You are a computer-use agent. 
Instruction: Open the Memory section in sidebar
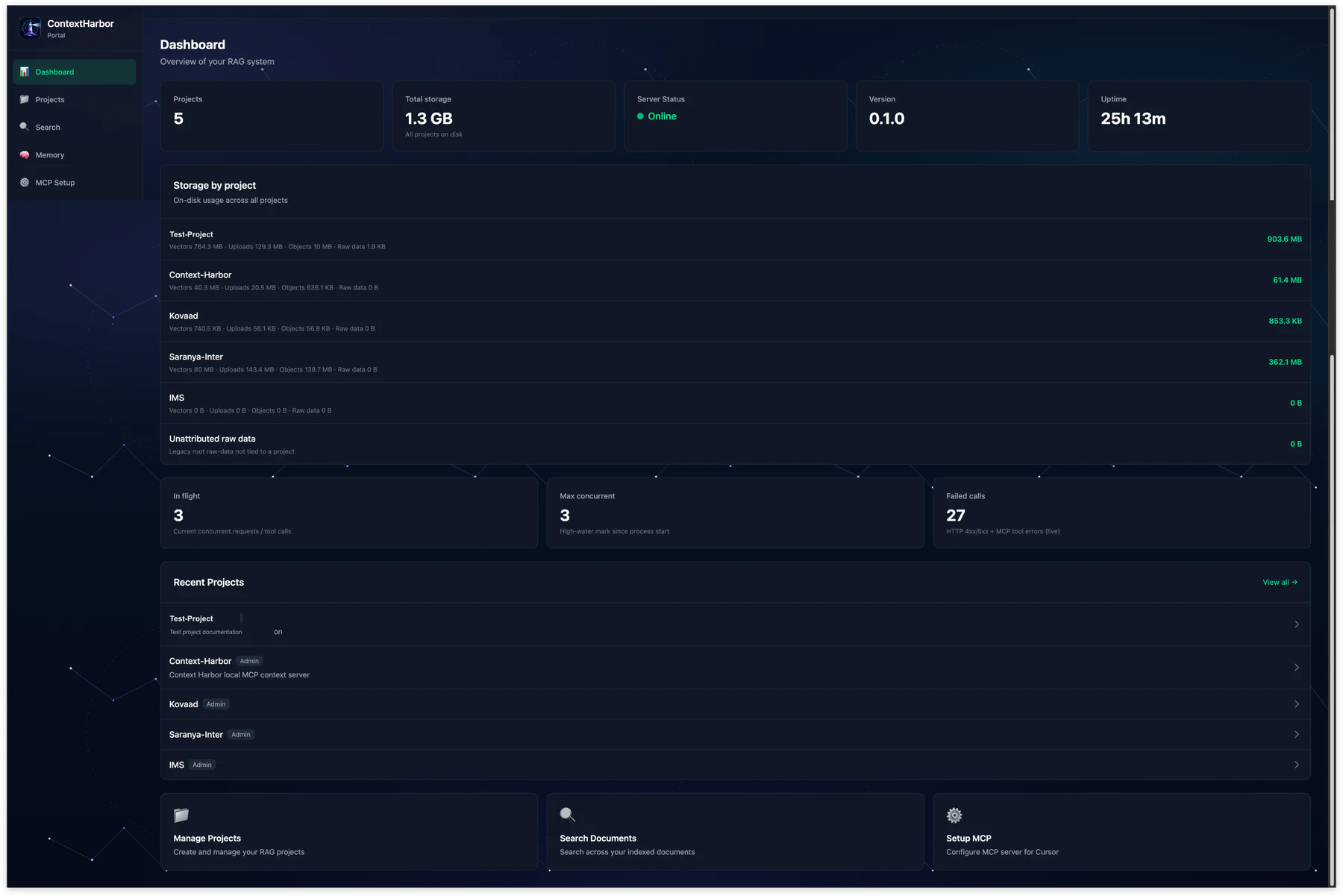tap(75, 154)
